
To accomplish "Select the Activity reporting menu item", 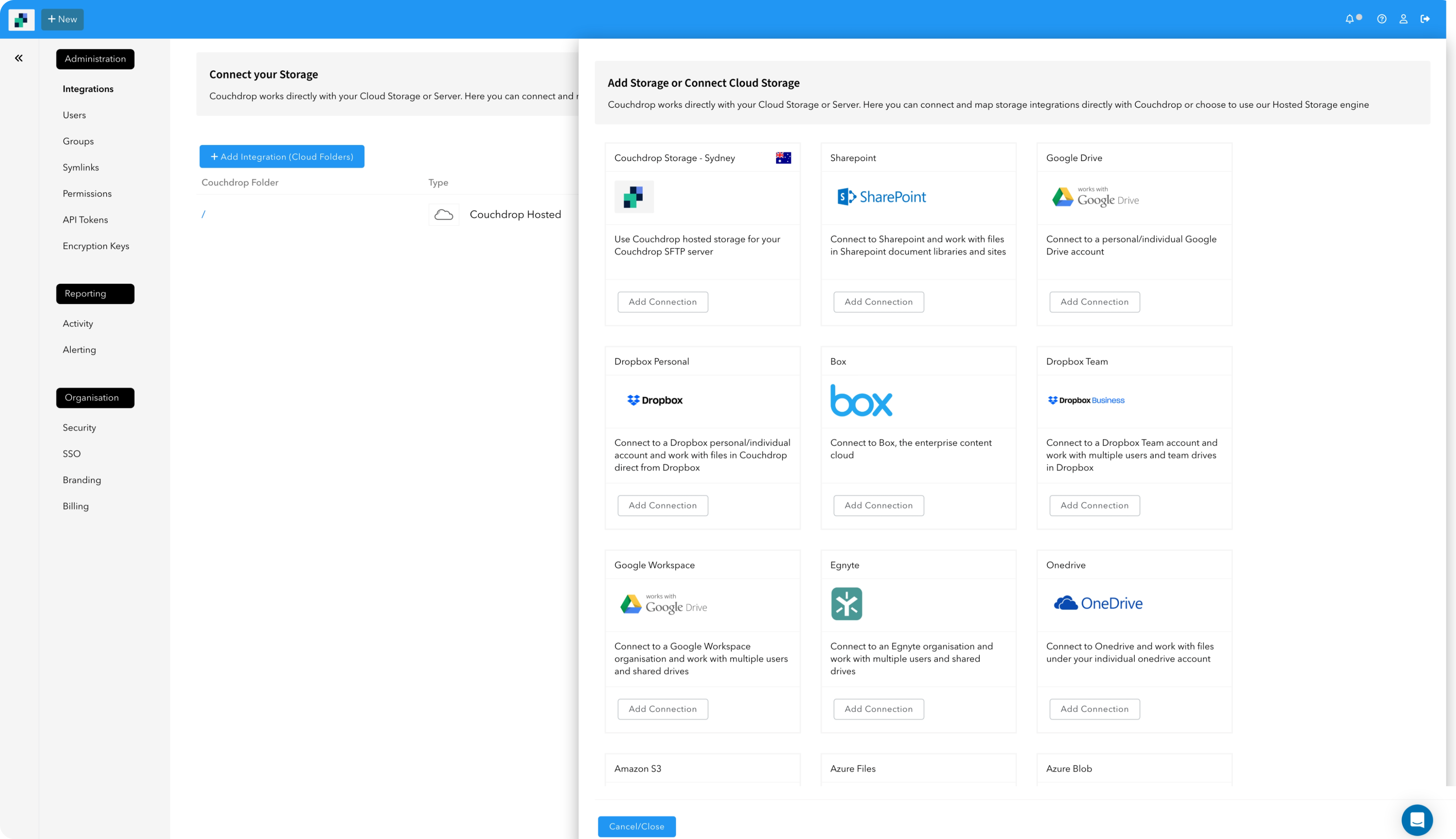I will coord(78,323).
